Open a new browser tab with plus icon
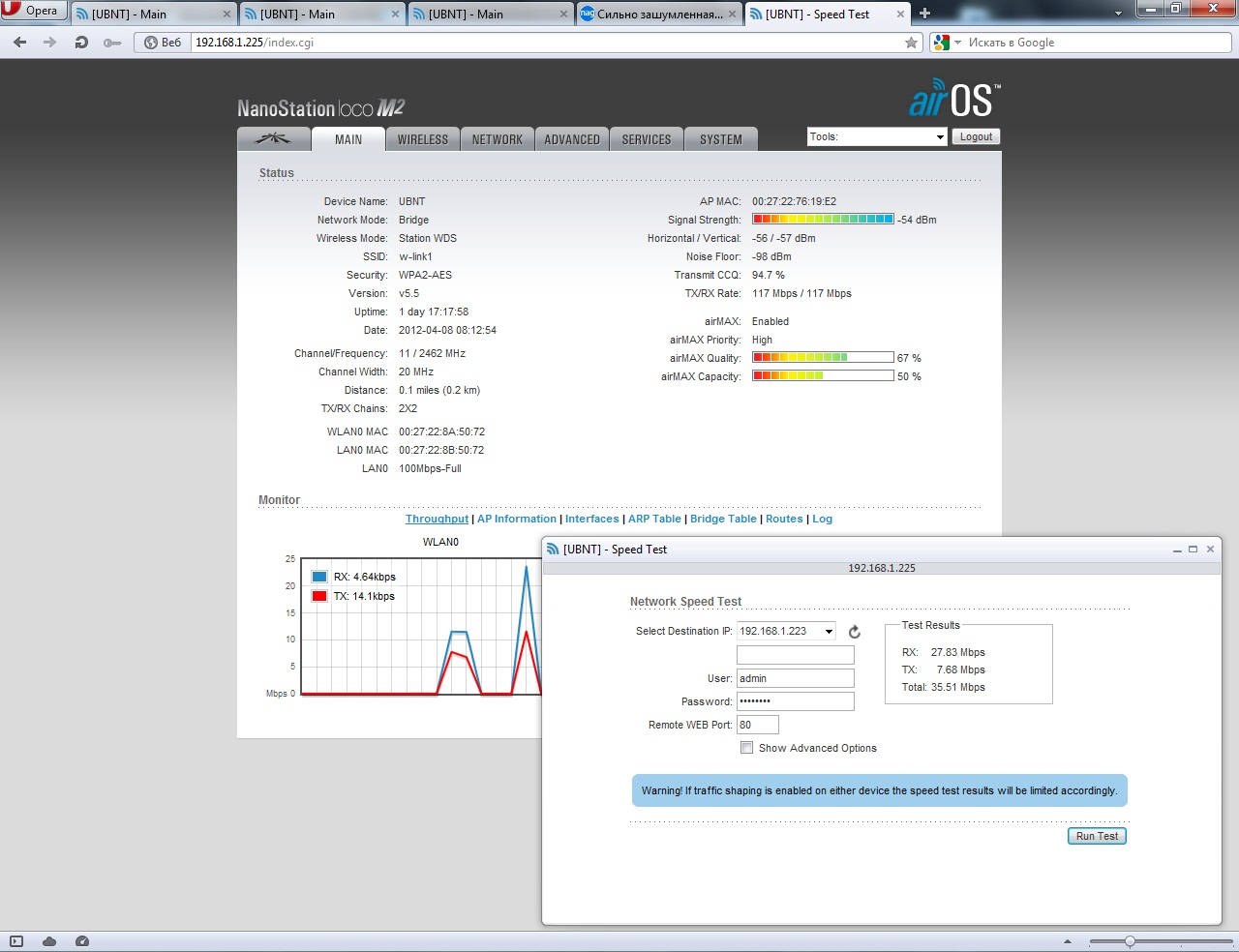 (x=924, y=14)
